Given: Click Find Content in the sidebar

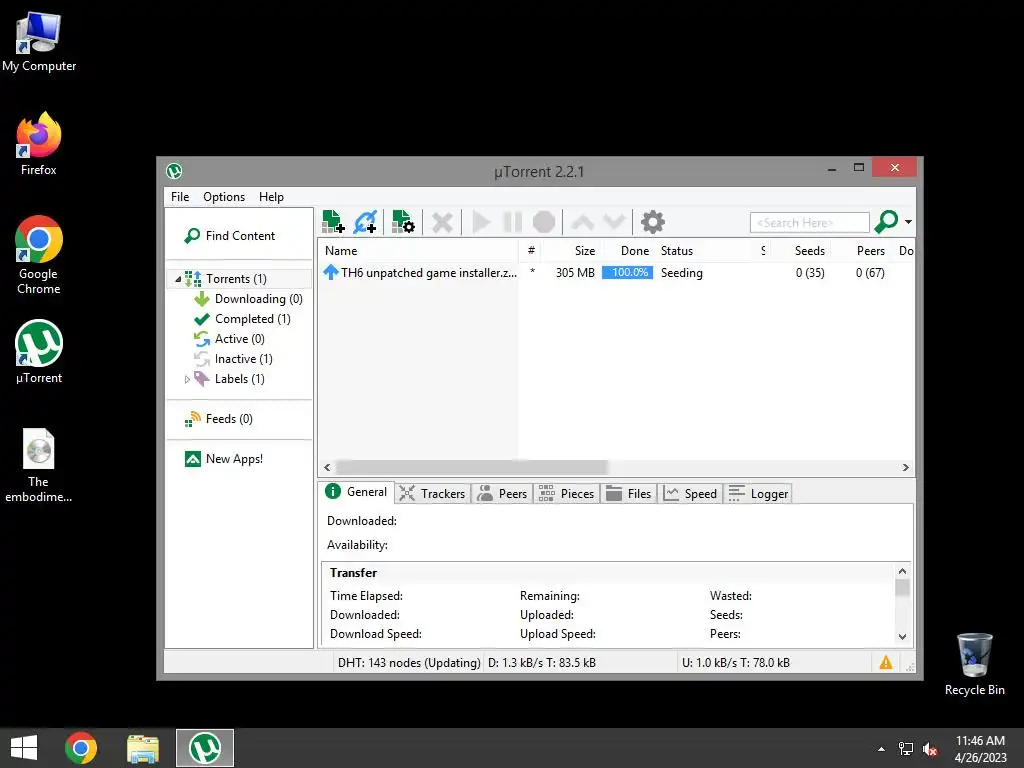Looking at the screenshot, I should (230, 236).
